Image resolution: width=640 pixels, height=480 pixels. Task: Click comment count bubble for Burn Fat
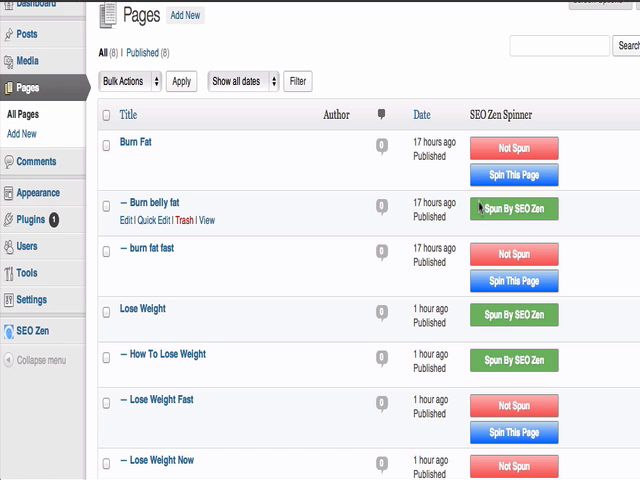point(382,146)
